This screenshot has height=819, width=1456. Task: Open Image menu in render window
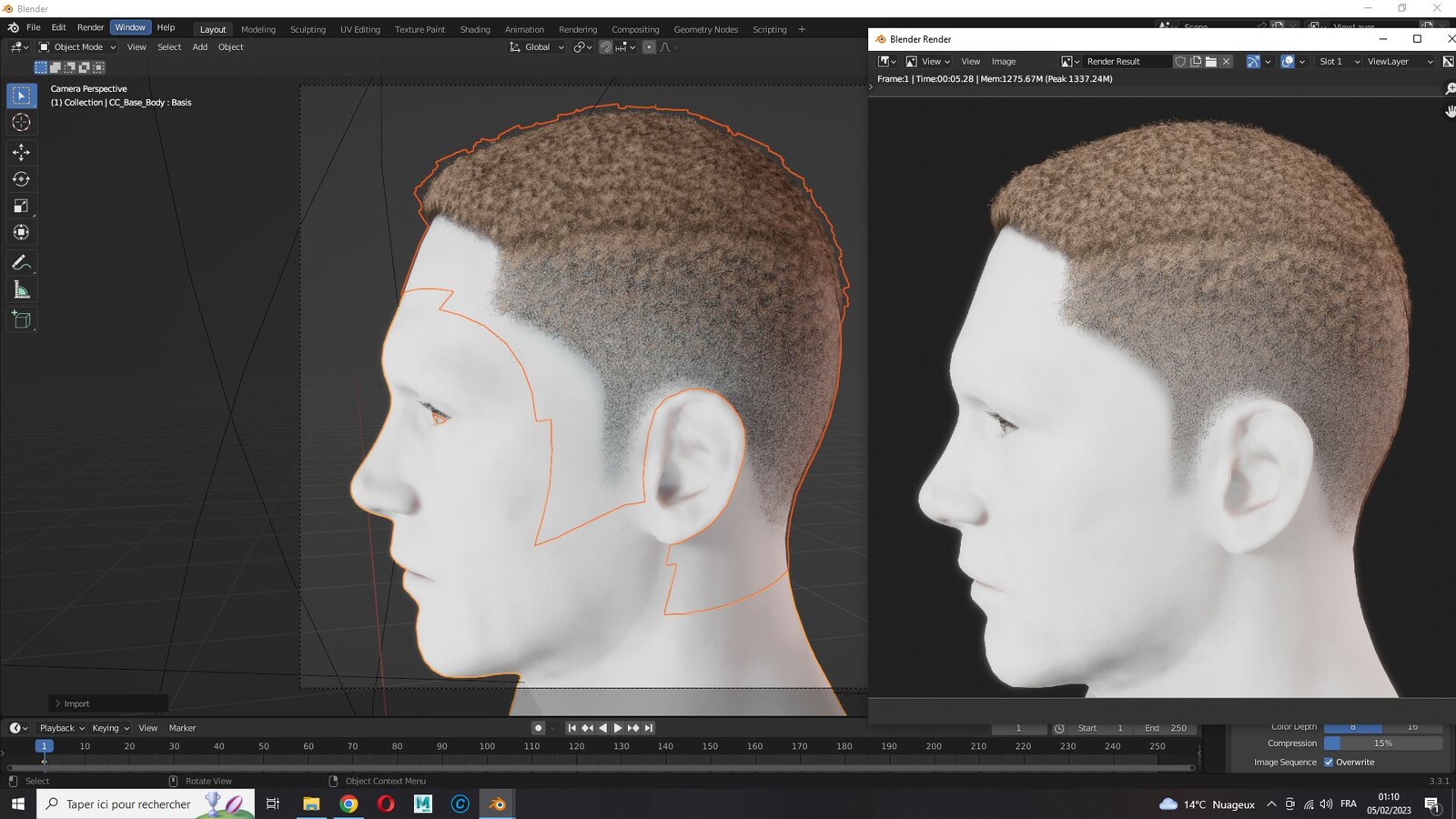pyautogui.click(x=1004, y=62)
